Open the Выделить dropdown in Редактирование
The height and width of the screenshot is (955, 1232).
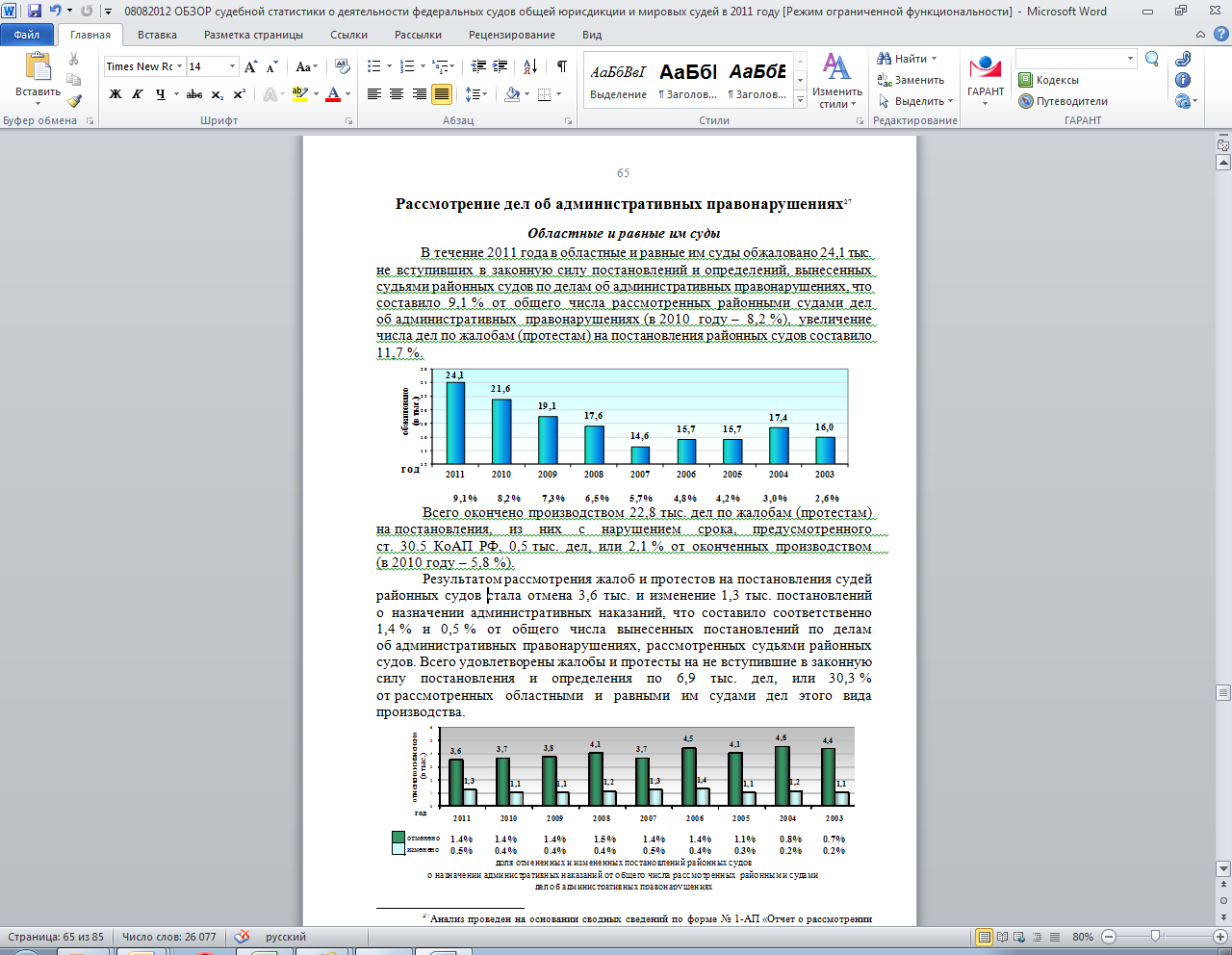[x=914, y=101]
